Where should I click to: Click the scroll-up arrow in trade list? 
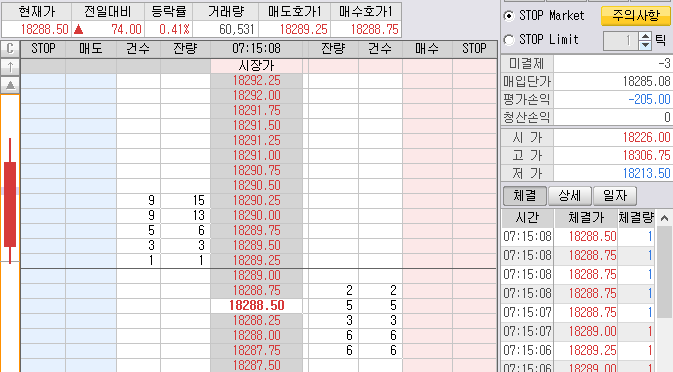pyautogui.click(x=664, y=218)
